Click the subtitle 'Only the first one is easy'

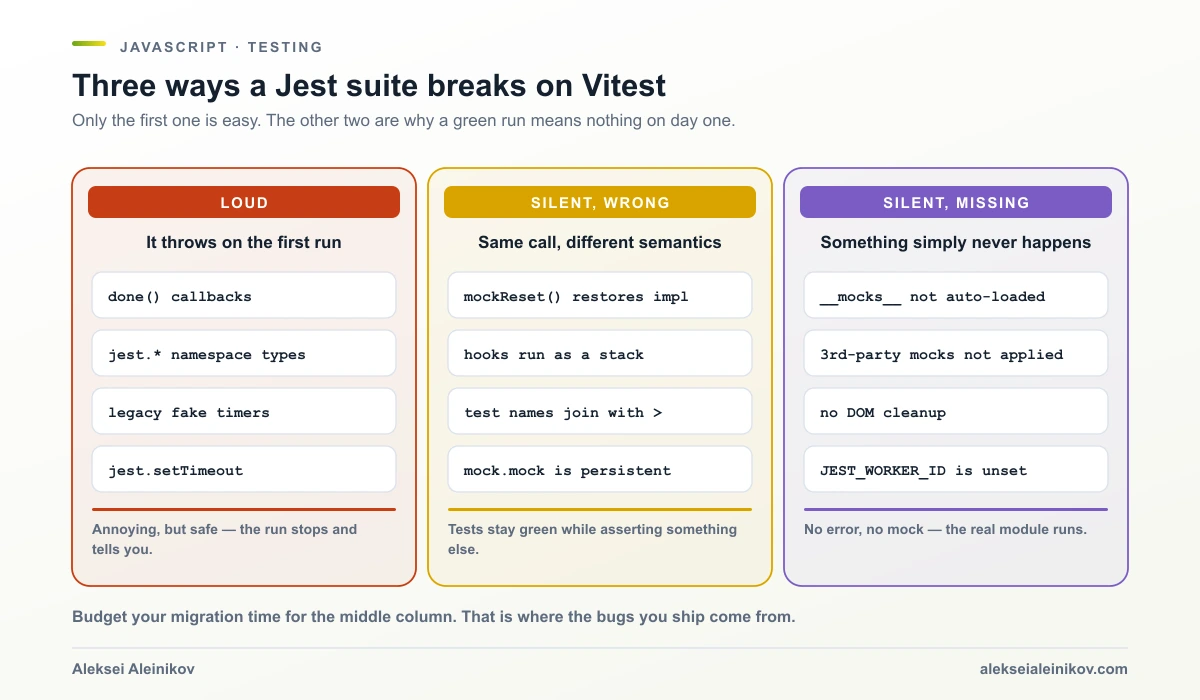(404, 121)
